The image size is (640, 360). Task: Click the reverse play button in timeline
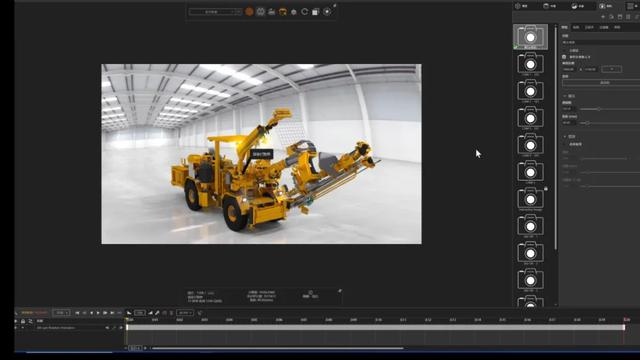tap(91, 313)
